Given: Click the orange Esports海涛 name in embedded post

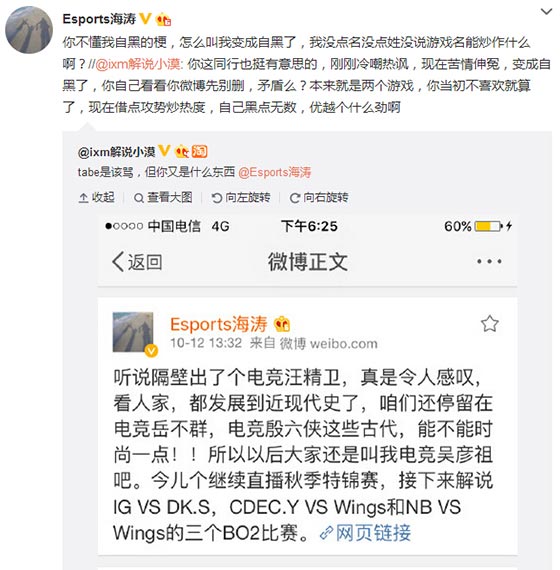Looking at the screenshot, I should 219,324.
